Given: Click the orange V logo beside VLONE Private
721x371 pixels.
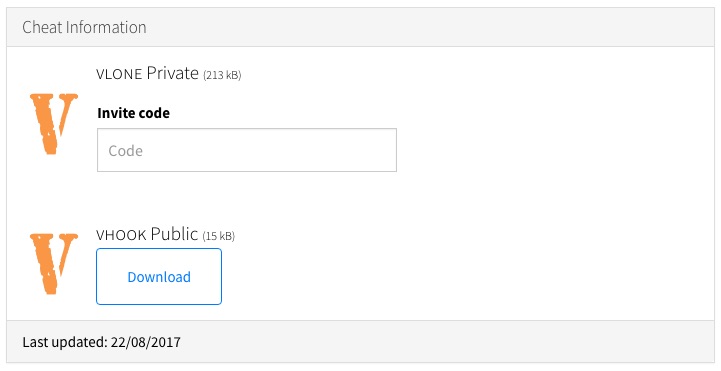Looking at the screenshot, I should (x=54, y=124).
